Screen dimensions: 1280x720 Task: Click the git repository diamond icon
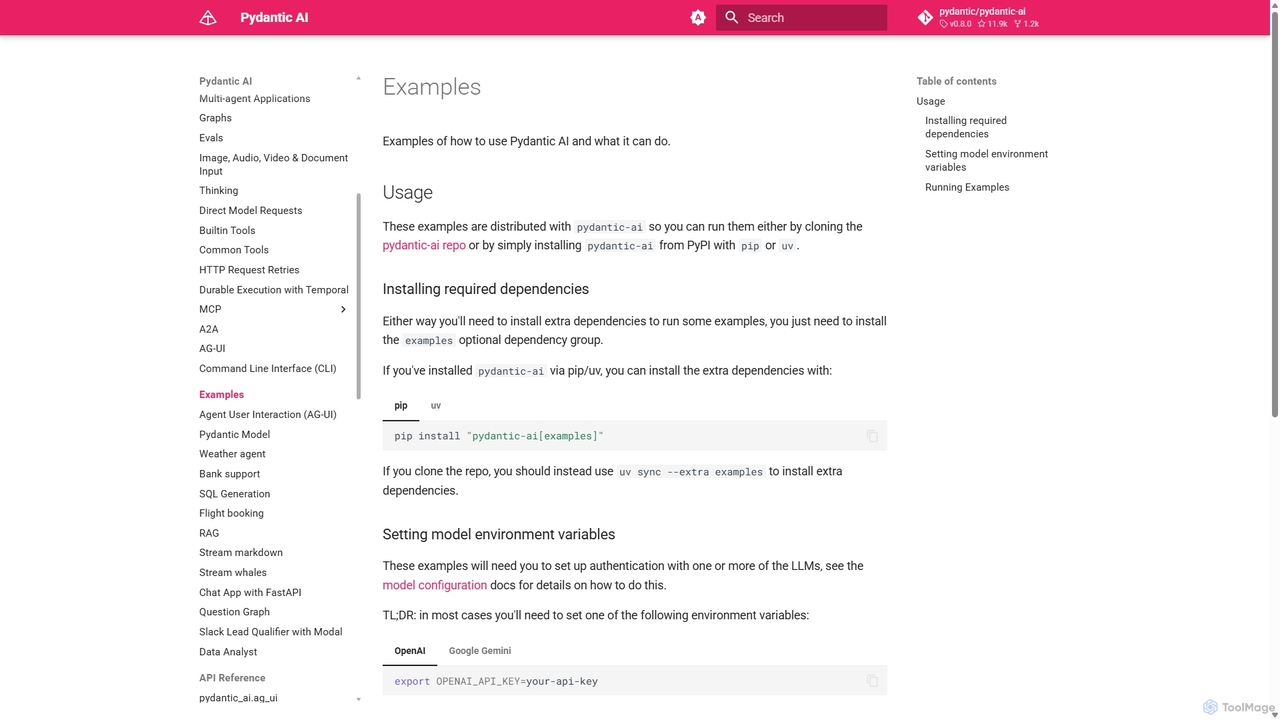(925, 18)
